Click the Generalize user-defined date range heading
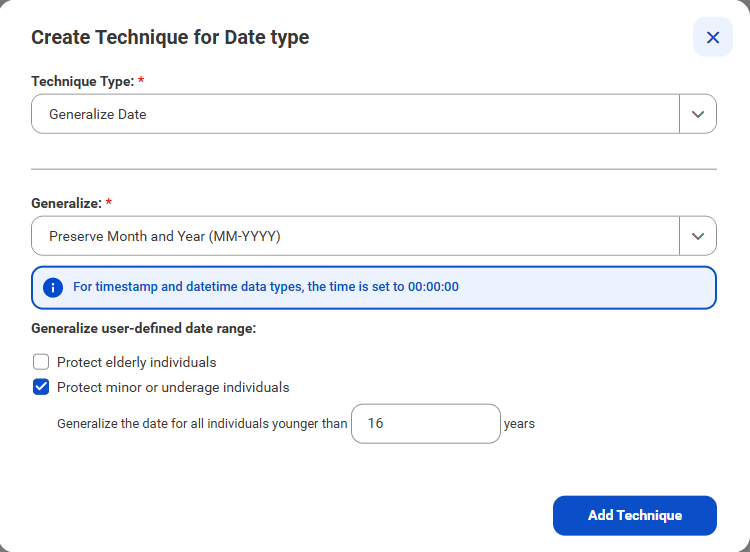 144,329
